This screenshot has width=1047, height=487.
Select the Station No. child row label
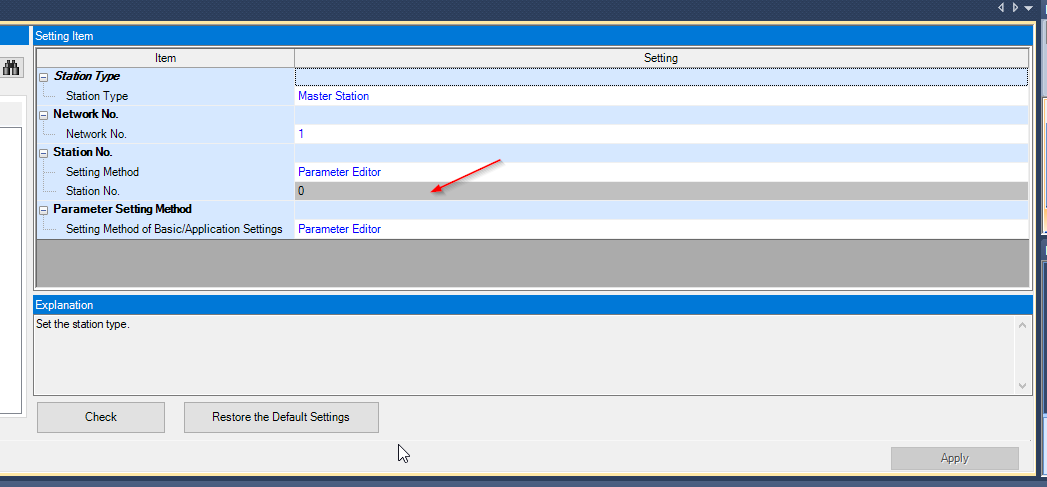93,191
